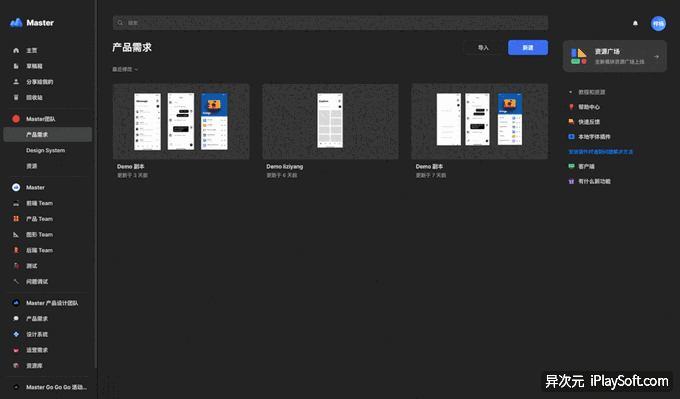Viewport: 680px width, 399px height.
Task: Select Design System in sidebar
Action: 46,150
